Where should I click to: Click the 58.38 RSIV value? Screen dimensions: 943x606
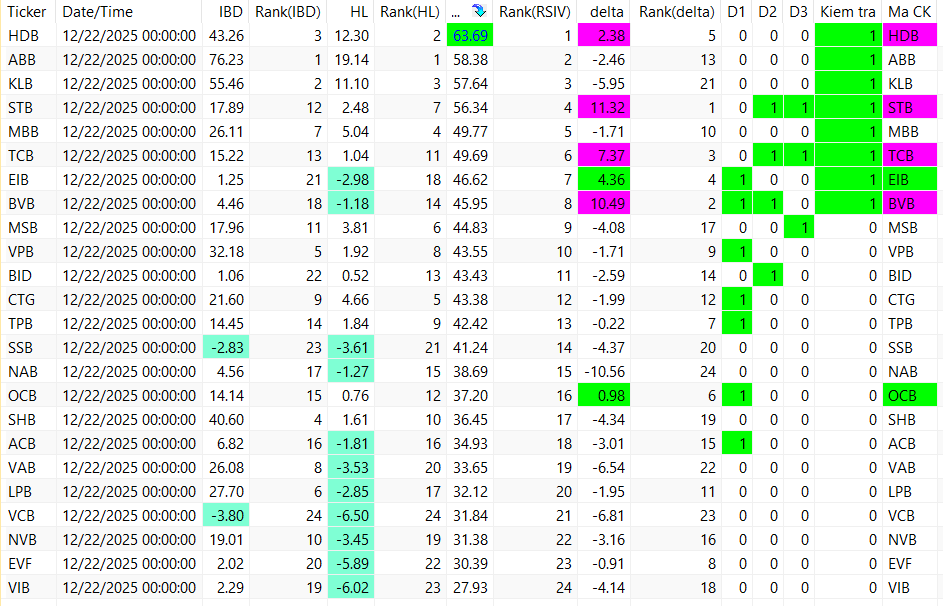click(470, 60)
